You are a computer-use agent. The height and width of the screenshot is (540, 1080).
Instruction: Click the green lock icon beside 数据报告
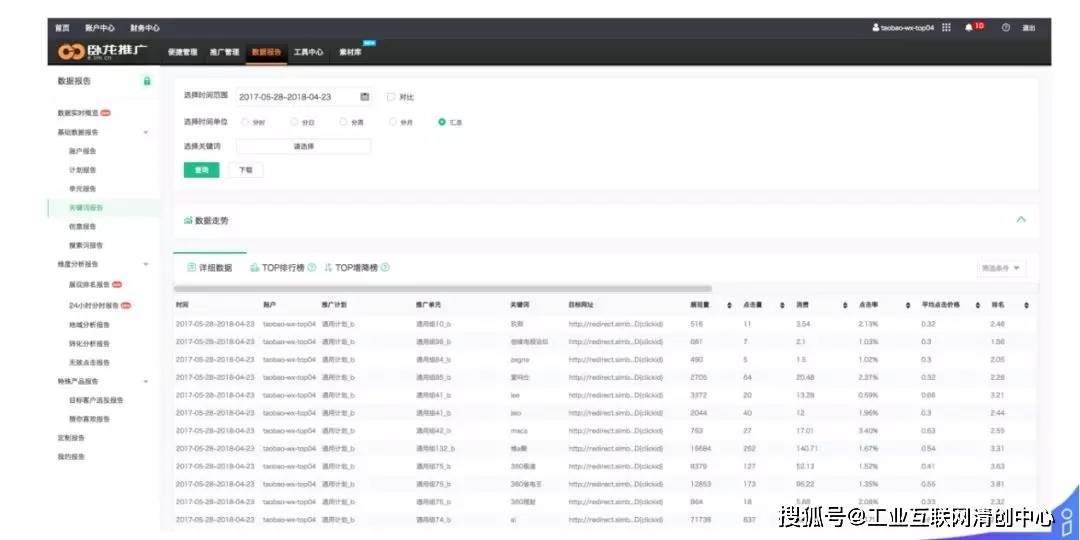(x=147, y=81)
